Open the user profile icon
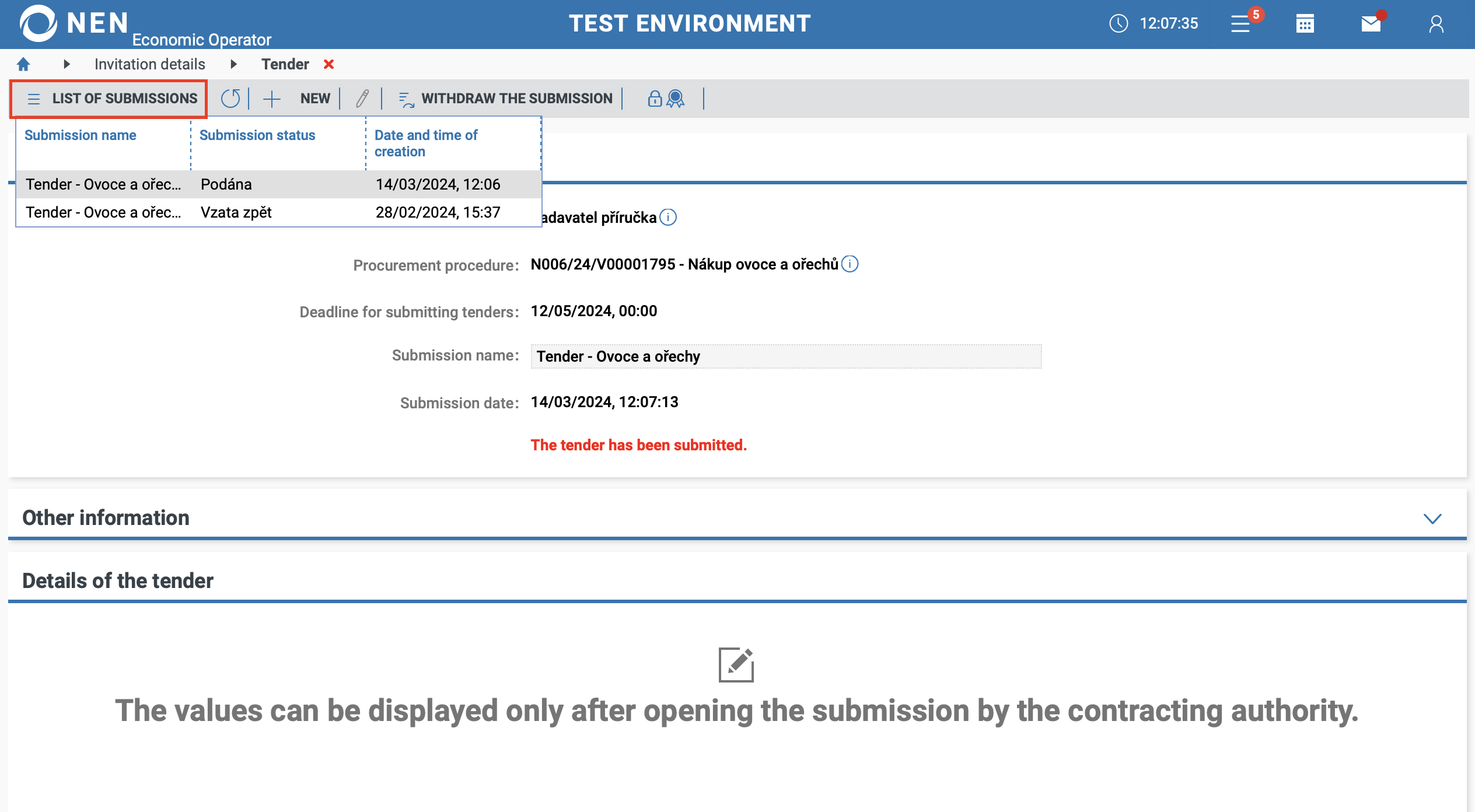 pyautogui.click(x=1436, y=24)
